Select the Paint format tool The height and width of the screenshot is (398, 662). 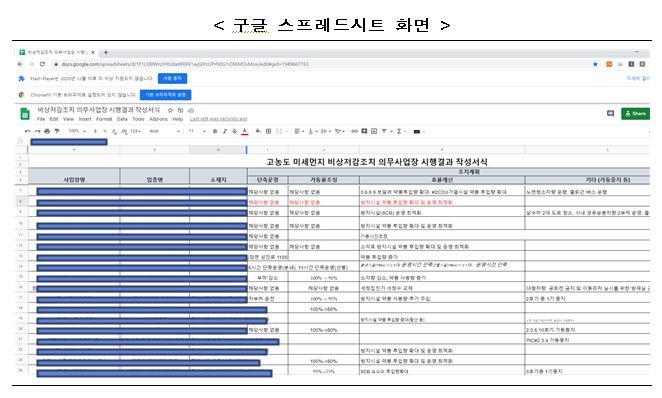pos(57,131)
